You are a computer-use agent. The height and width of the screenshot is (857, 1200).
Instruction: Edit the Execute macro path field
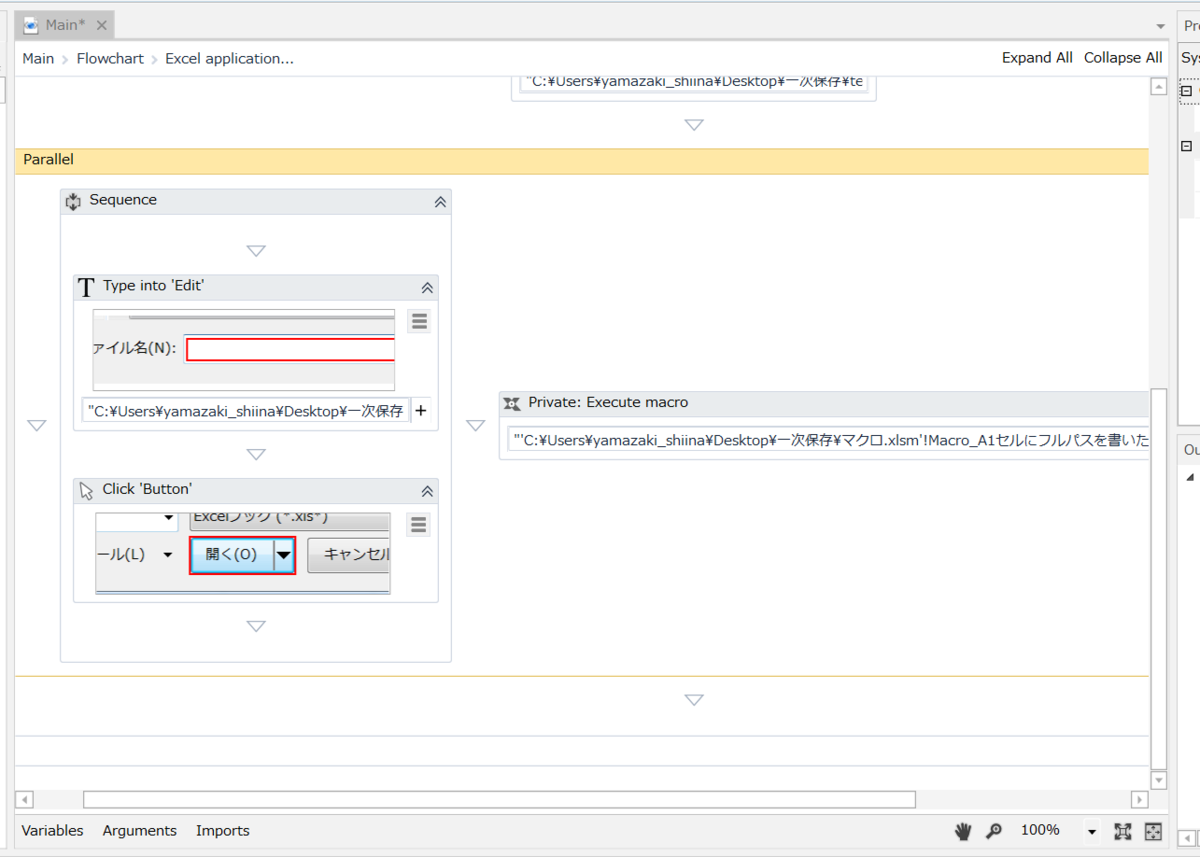click(x=829, y=440)
